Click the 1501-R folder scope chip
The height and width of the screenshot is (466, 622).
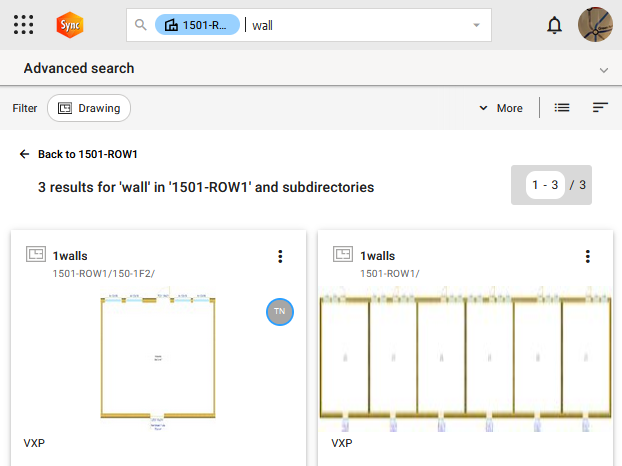[198, 25]
